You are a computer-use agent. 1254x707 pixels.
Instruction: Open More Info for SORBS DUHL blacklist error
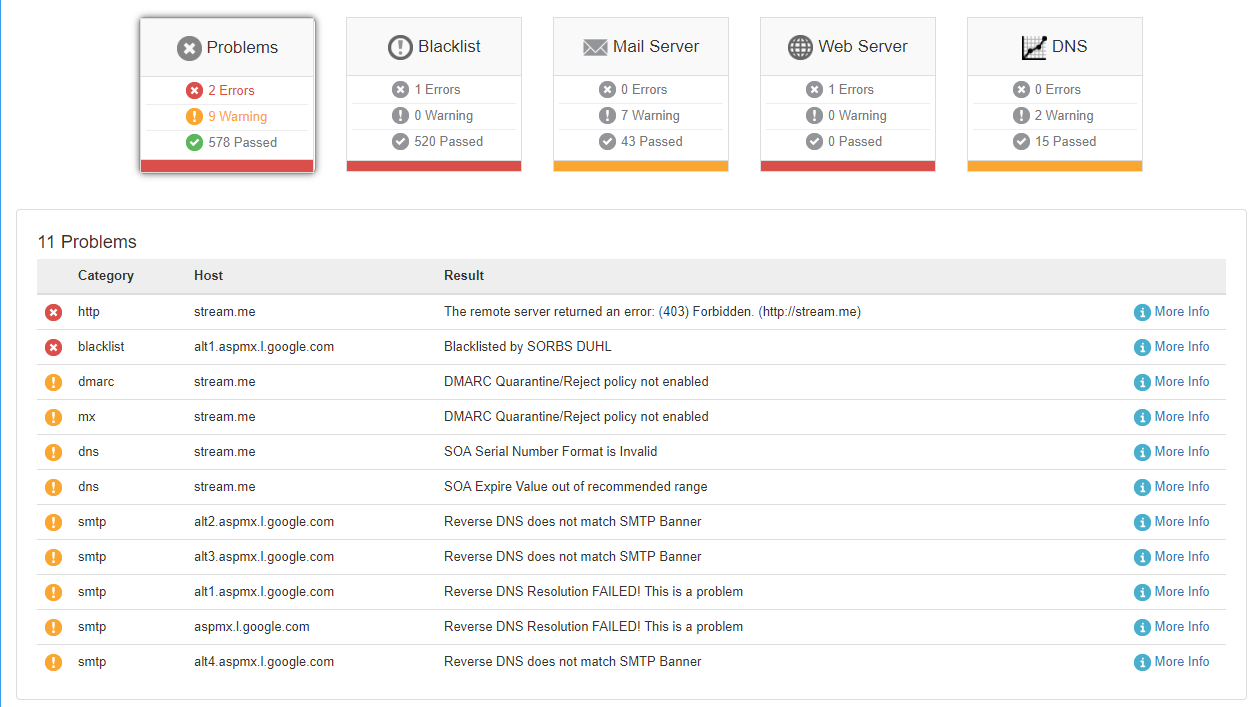1172,347
